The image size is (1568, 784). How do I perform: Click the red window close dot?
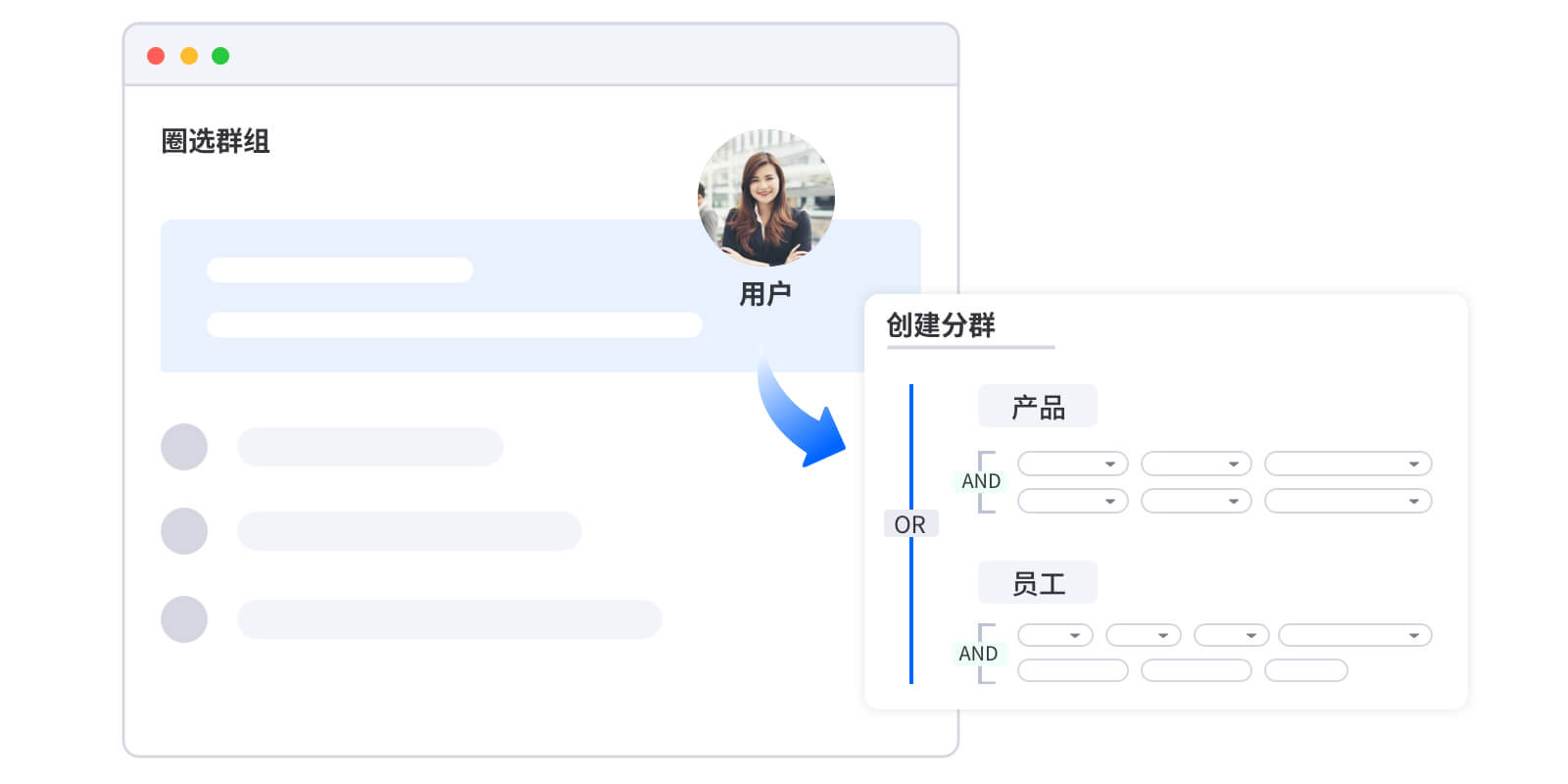pos(156,56)
